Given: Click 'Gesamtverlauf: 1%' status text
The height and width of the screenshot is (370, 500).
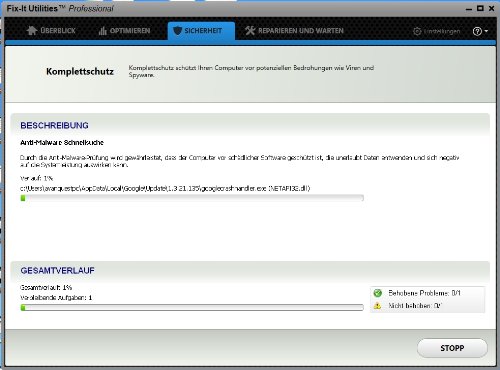Looking at the screenshot, I should 46,287.
